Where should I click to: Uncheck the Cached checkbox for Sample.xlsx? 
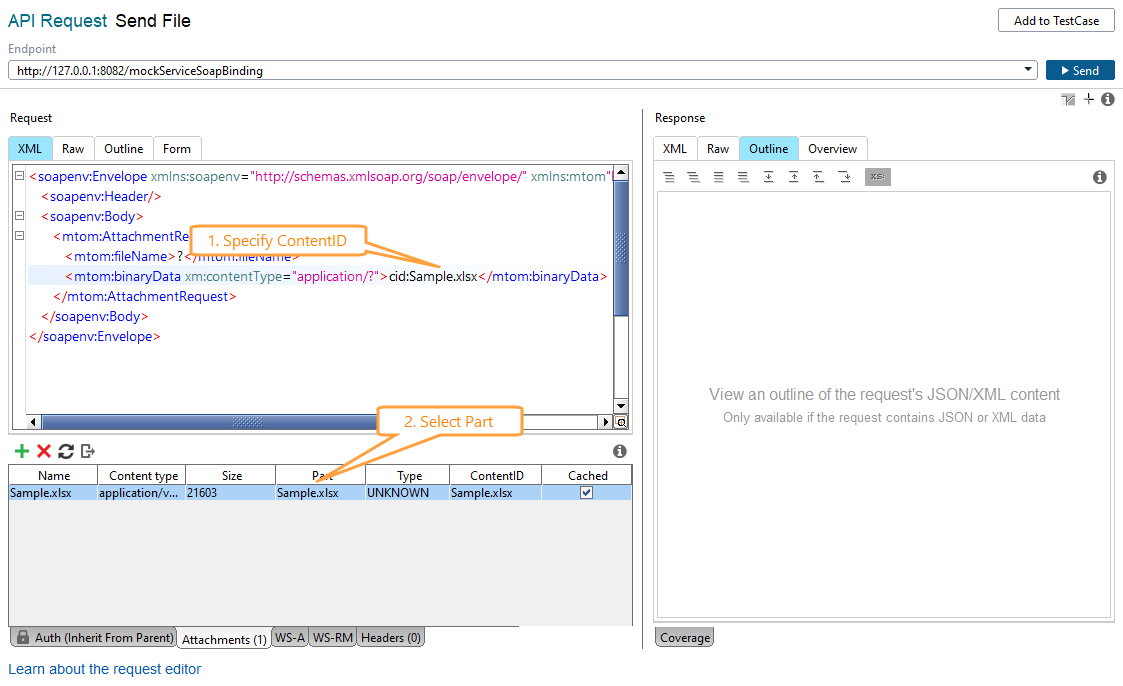585,492
